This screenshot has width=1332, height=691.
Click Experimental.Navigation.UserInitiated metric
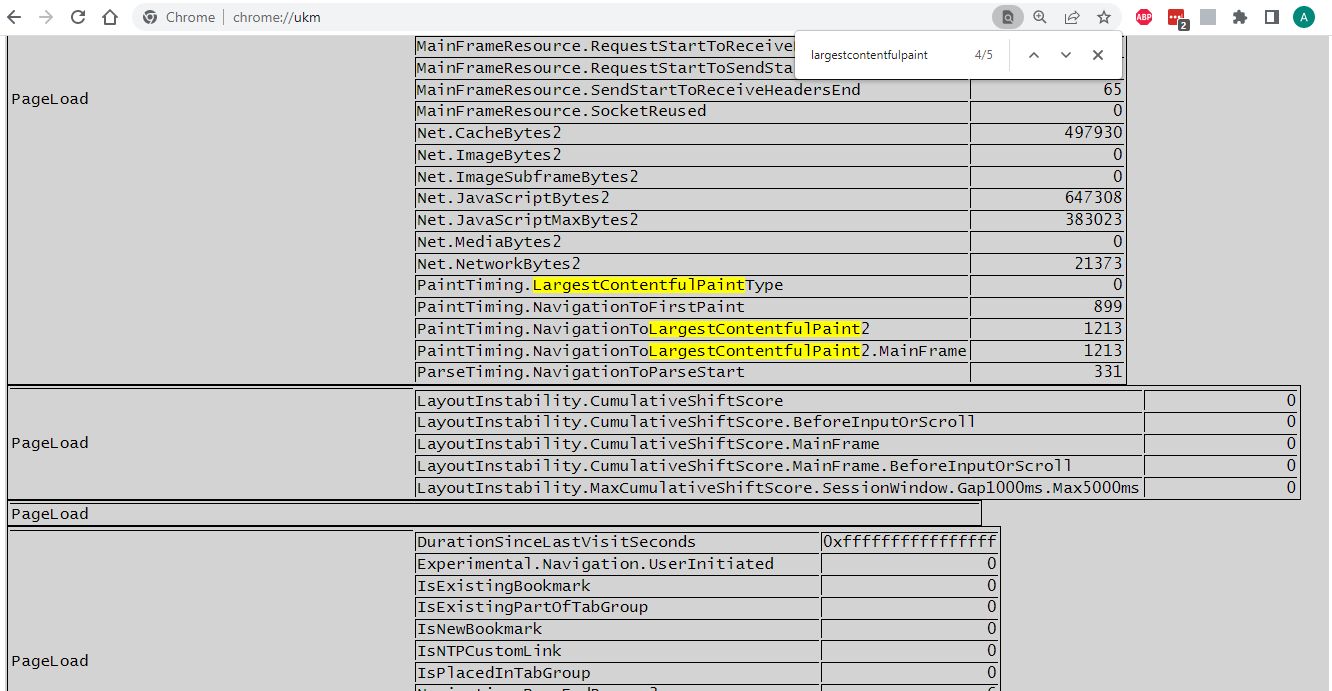[595, 564]
